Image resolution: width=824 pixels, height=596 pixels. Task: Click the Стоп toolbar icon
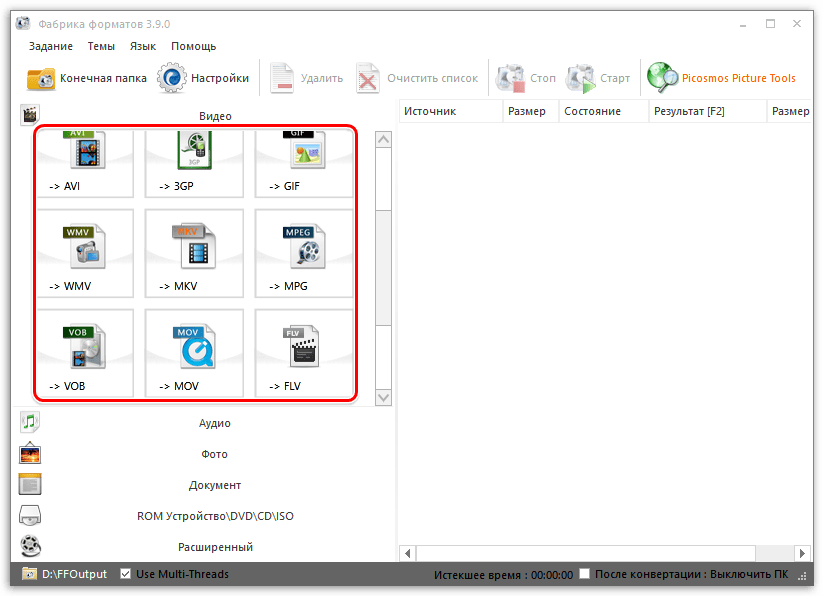(511, 78)
